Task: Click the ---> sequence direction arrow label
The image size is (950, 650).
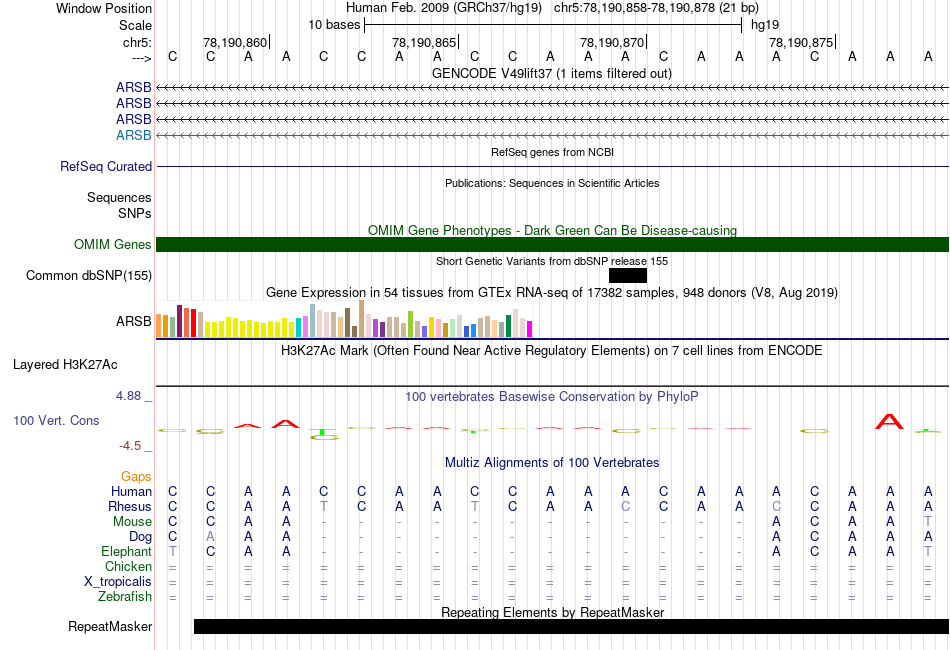Action: [141, 58]
